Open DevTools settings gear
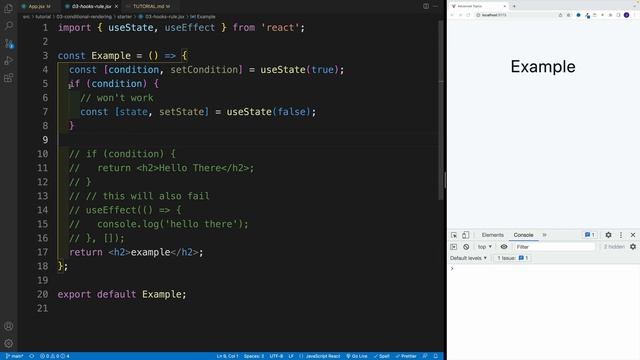This screenshot has height=360, width=640. click(x=608, y=235)
